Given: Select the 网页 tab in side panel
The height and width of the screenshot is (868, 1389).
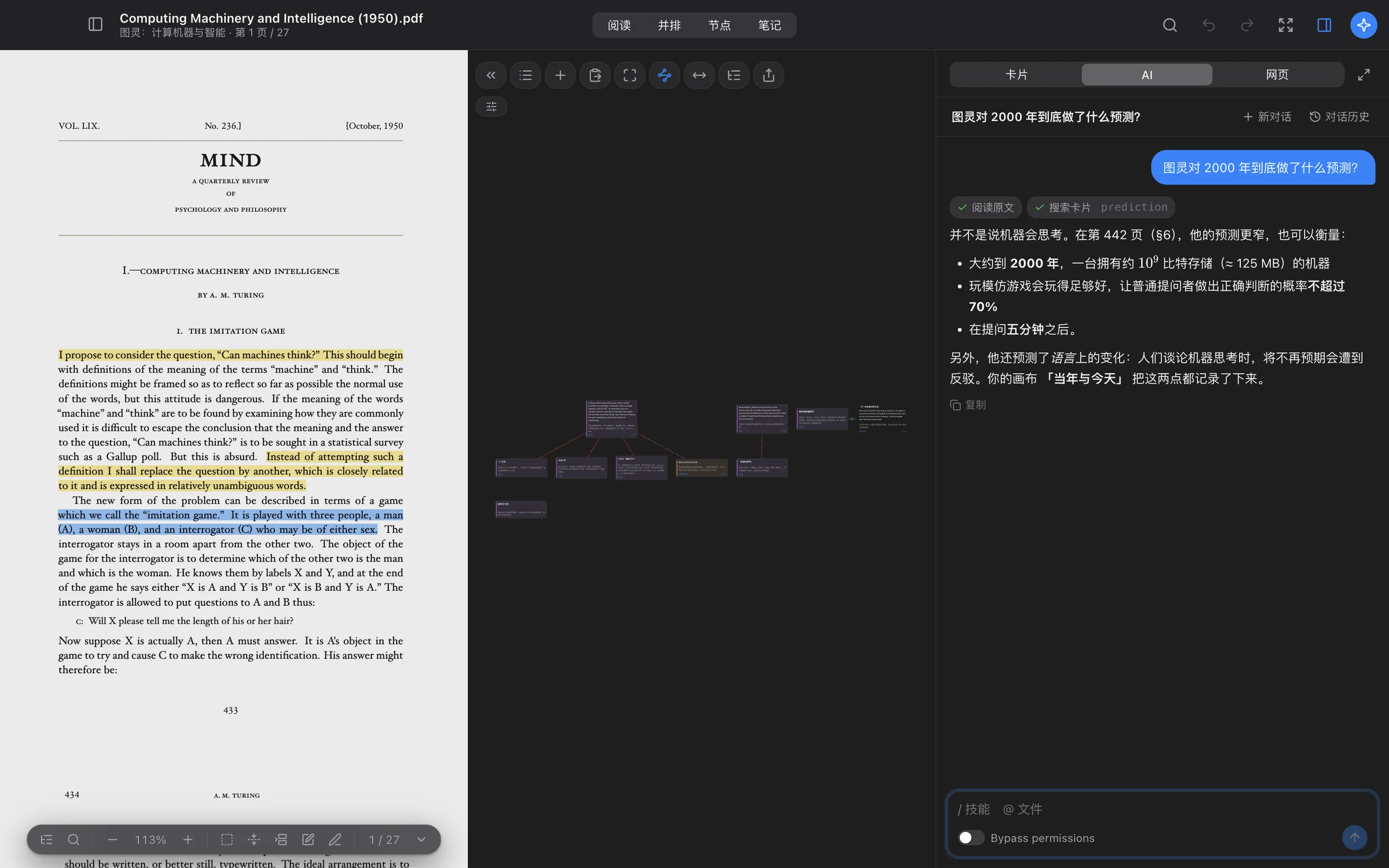Looking at the screenshot, I should (x=1277, y=75).
